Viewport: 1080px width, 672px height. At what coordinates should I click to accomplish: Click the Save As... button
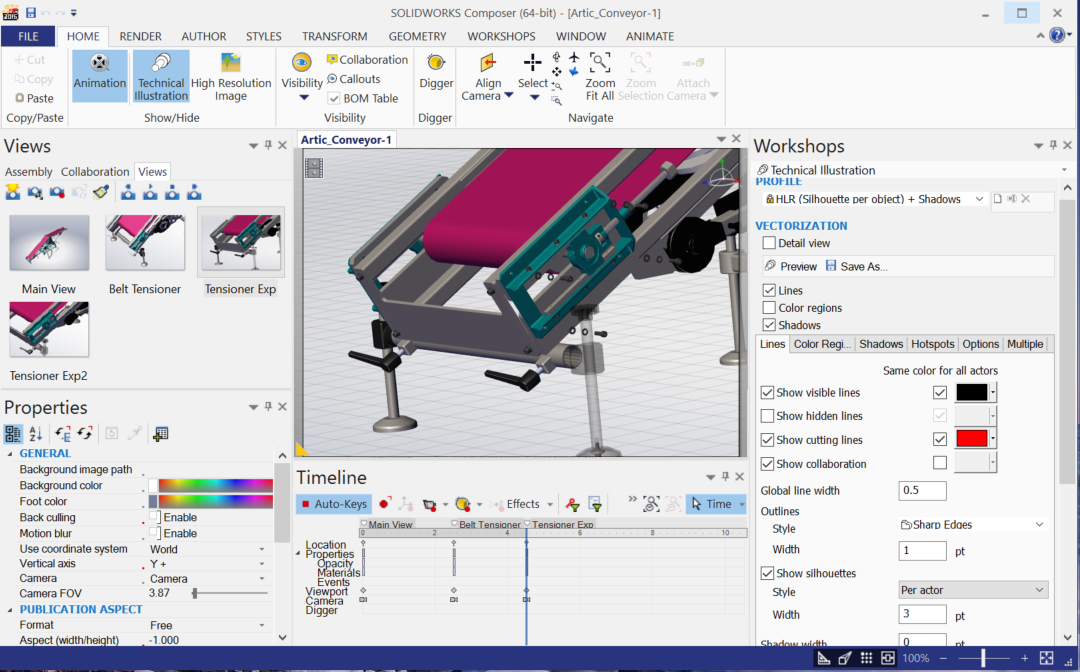point(856,266)
